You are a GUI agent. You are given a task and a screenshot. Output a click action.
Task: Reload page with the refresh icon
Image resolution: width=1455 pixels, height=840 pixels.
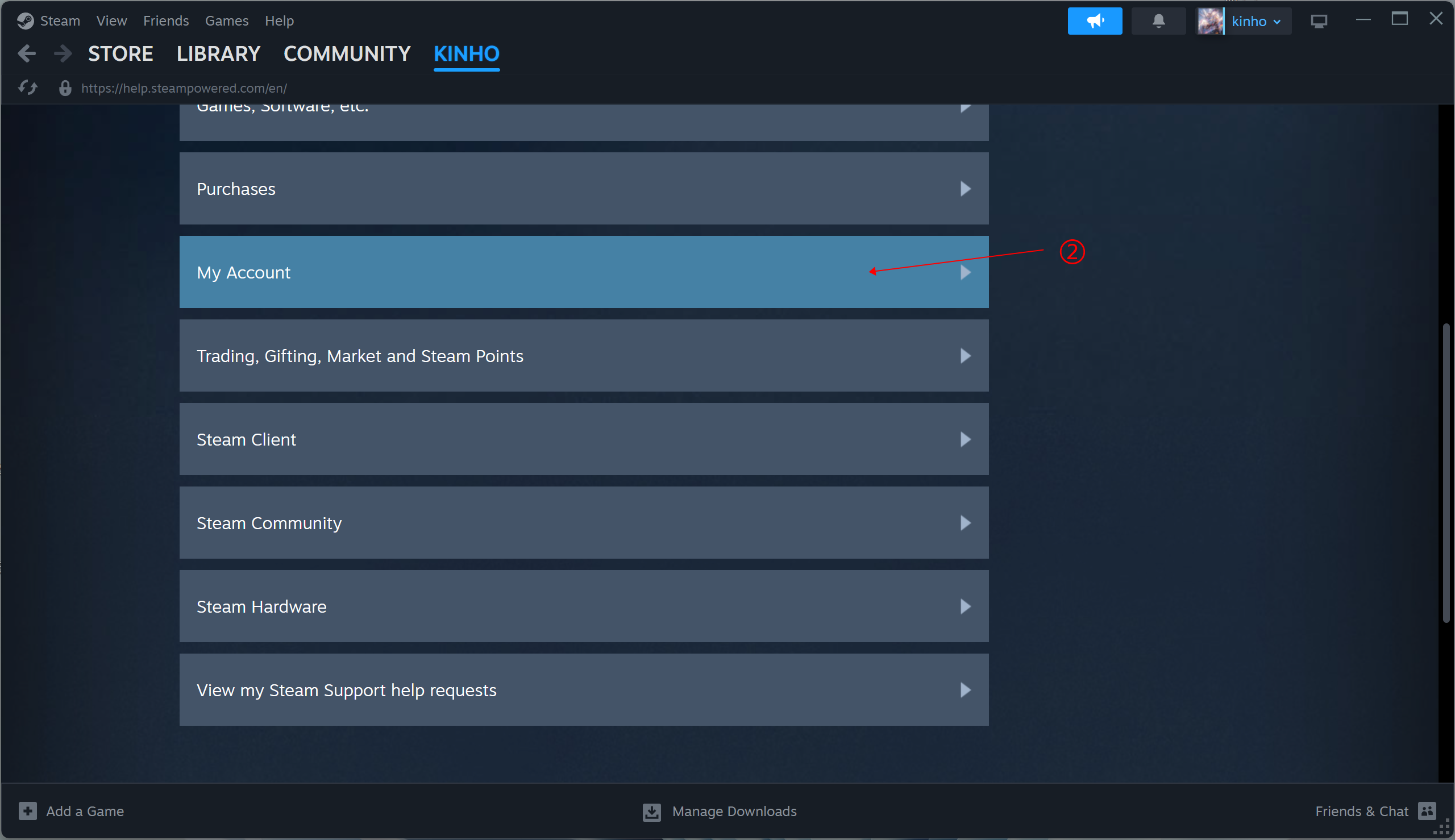[x=28, y=88]
